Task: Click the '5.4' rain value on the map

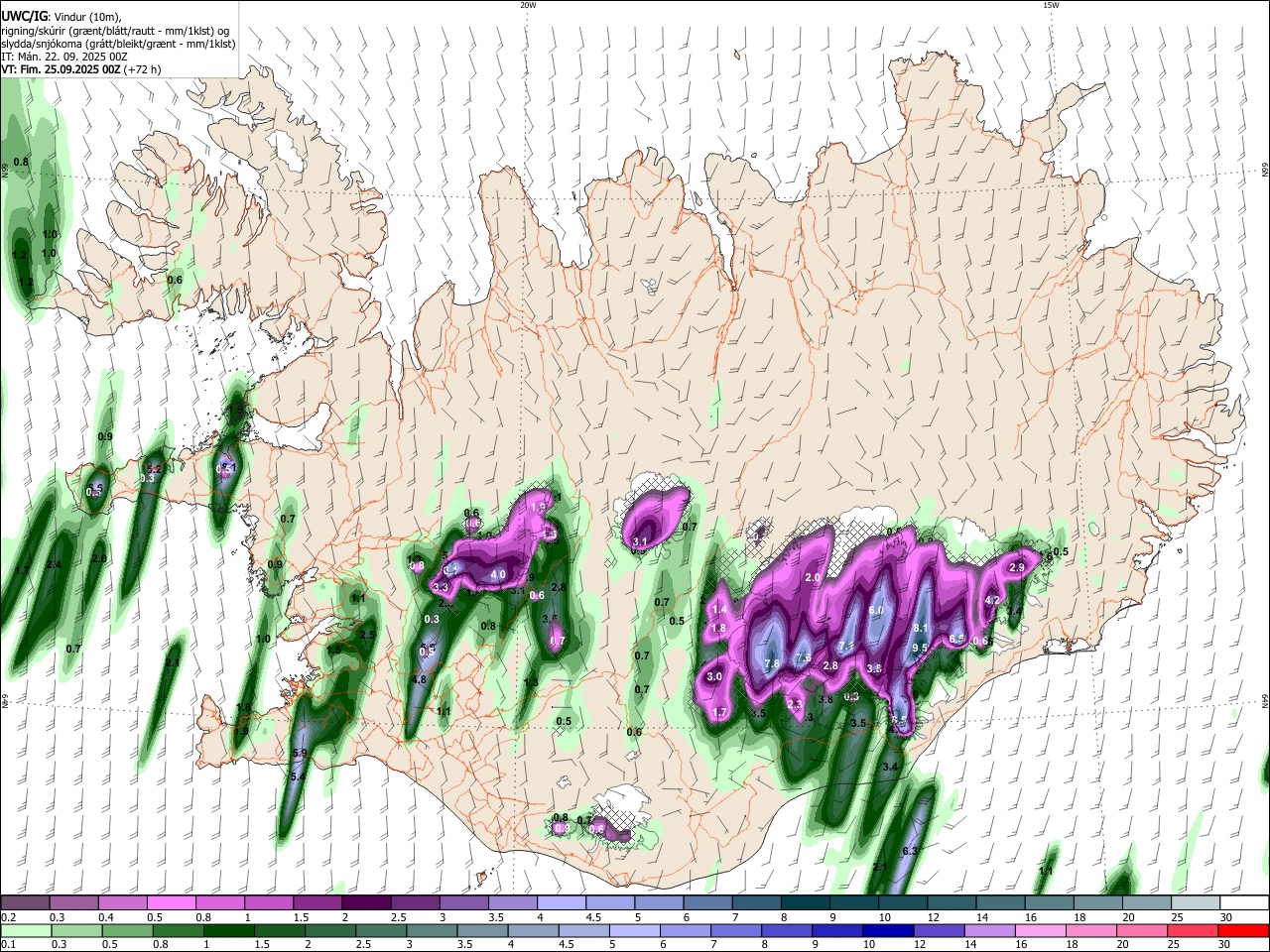Action: pos(297,776)
